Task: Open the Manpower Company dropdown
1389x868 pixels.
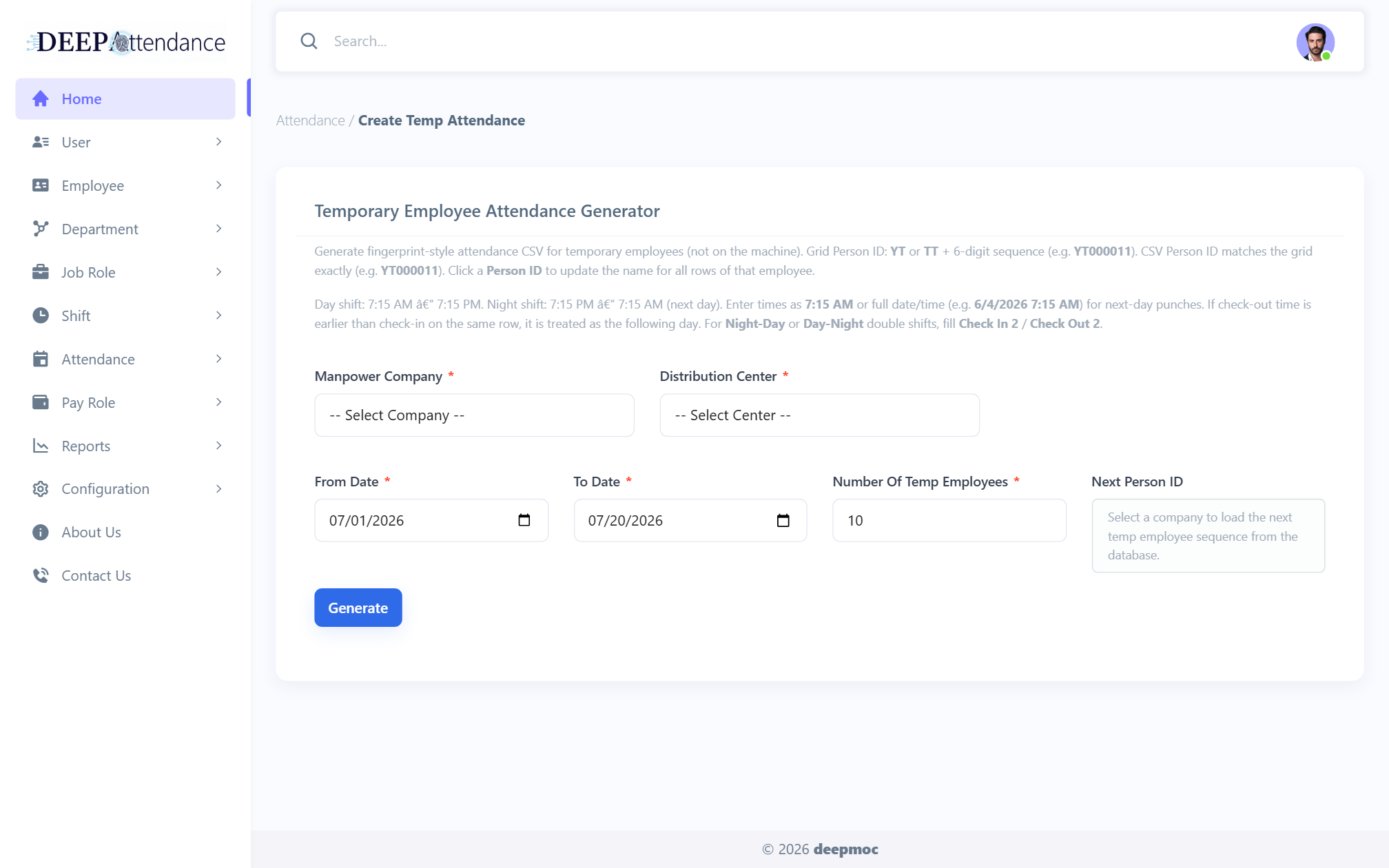Action: point(474,415)
